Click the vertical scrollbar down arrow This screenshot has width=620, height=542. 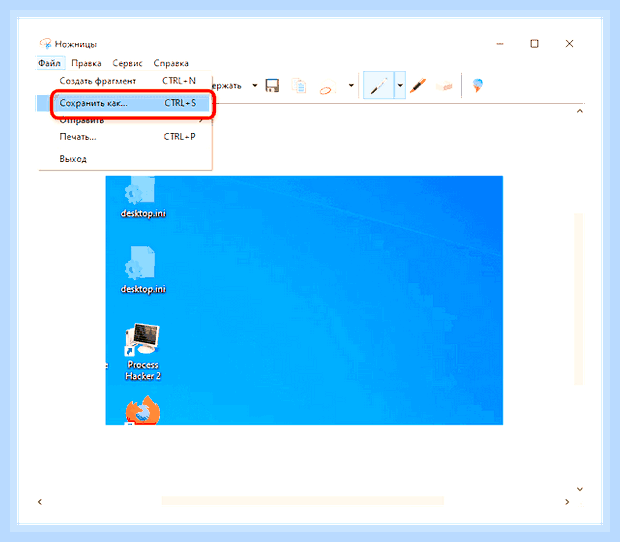tap(580, 489)
